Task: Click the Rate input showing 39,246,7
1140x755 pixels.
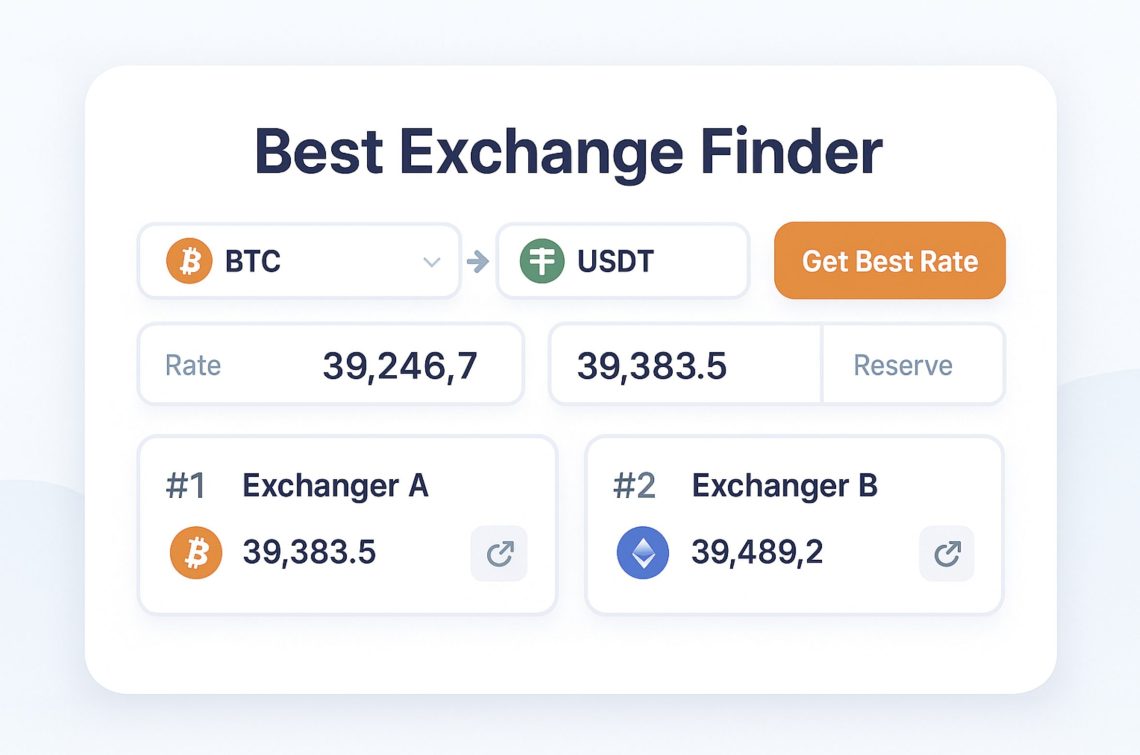Action: [x=330, y=364]
